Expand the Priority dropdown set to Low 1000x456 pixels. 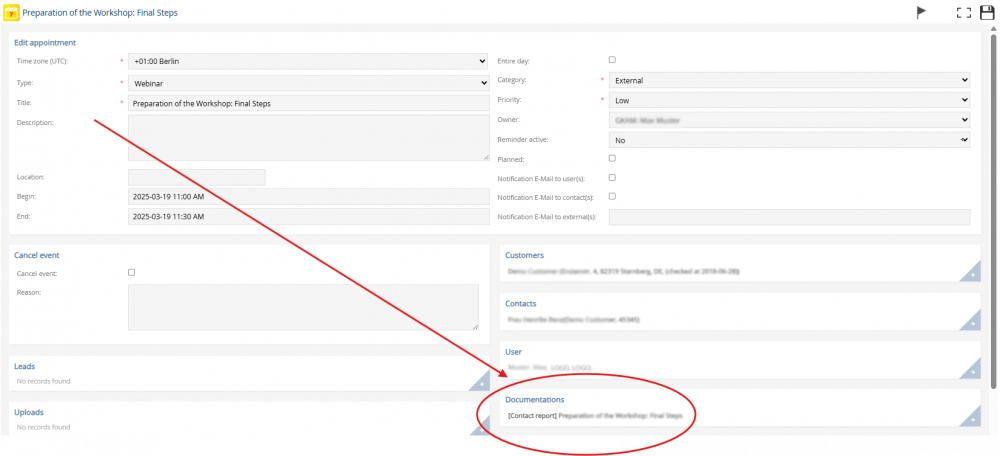(789, 100)
